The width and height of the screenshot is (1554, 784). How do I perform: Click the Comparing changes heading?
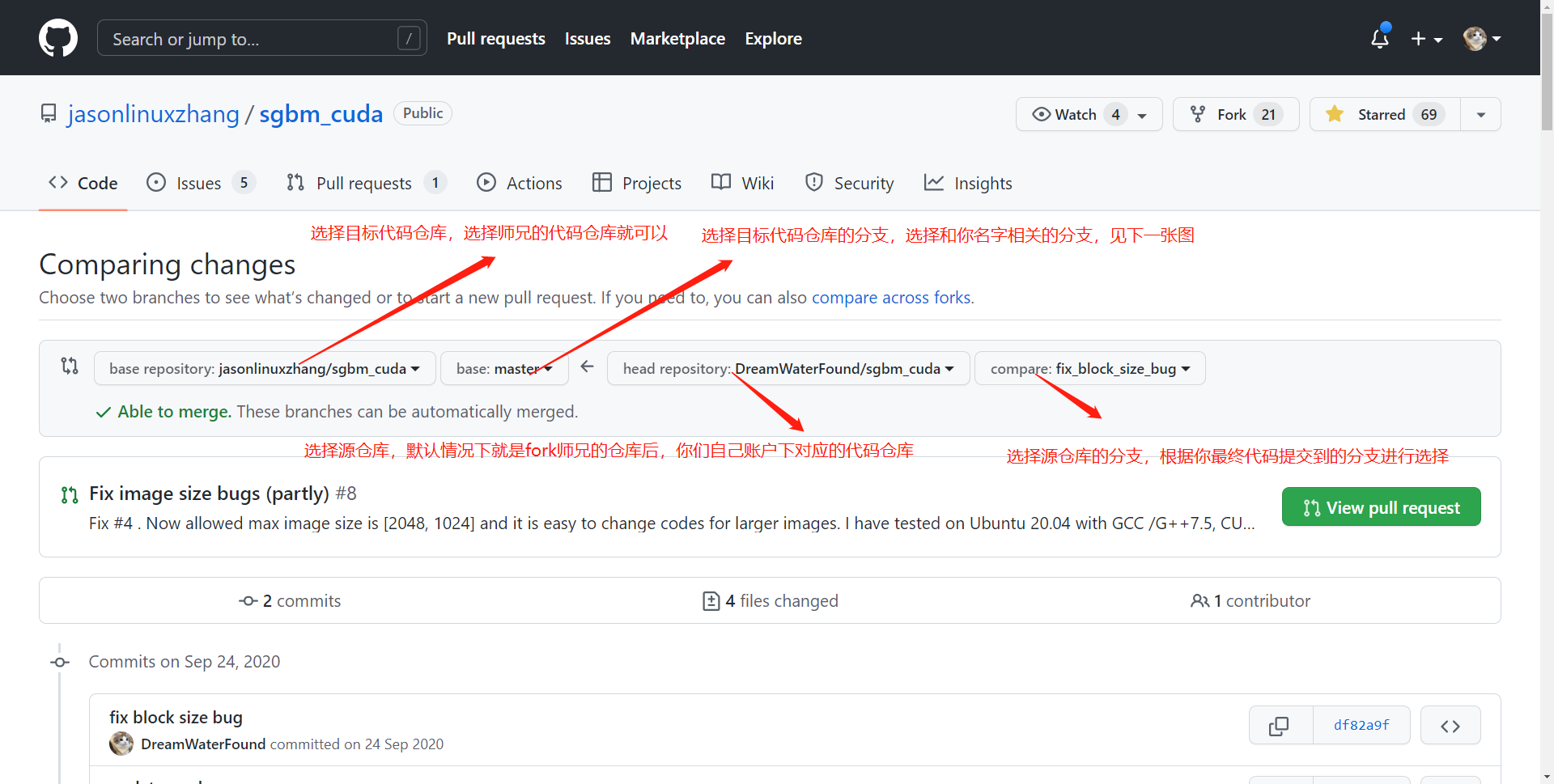click(x=168, y=265)
